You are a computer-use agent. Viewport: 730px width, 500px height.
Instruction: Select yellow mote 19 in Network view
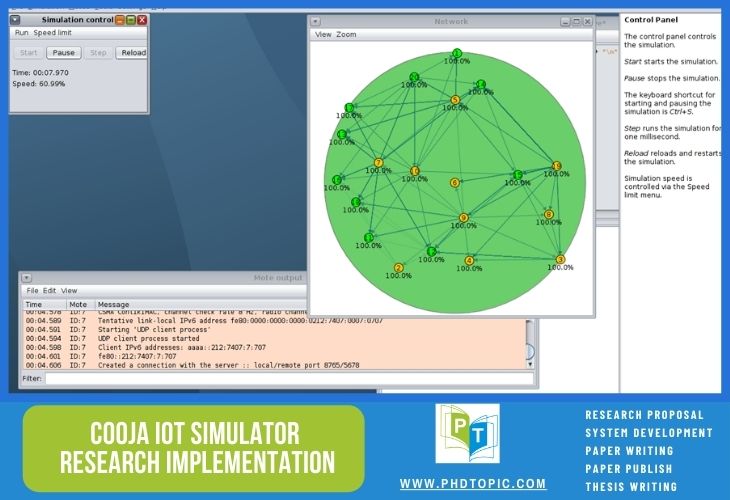(556, 166)
